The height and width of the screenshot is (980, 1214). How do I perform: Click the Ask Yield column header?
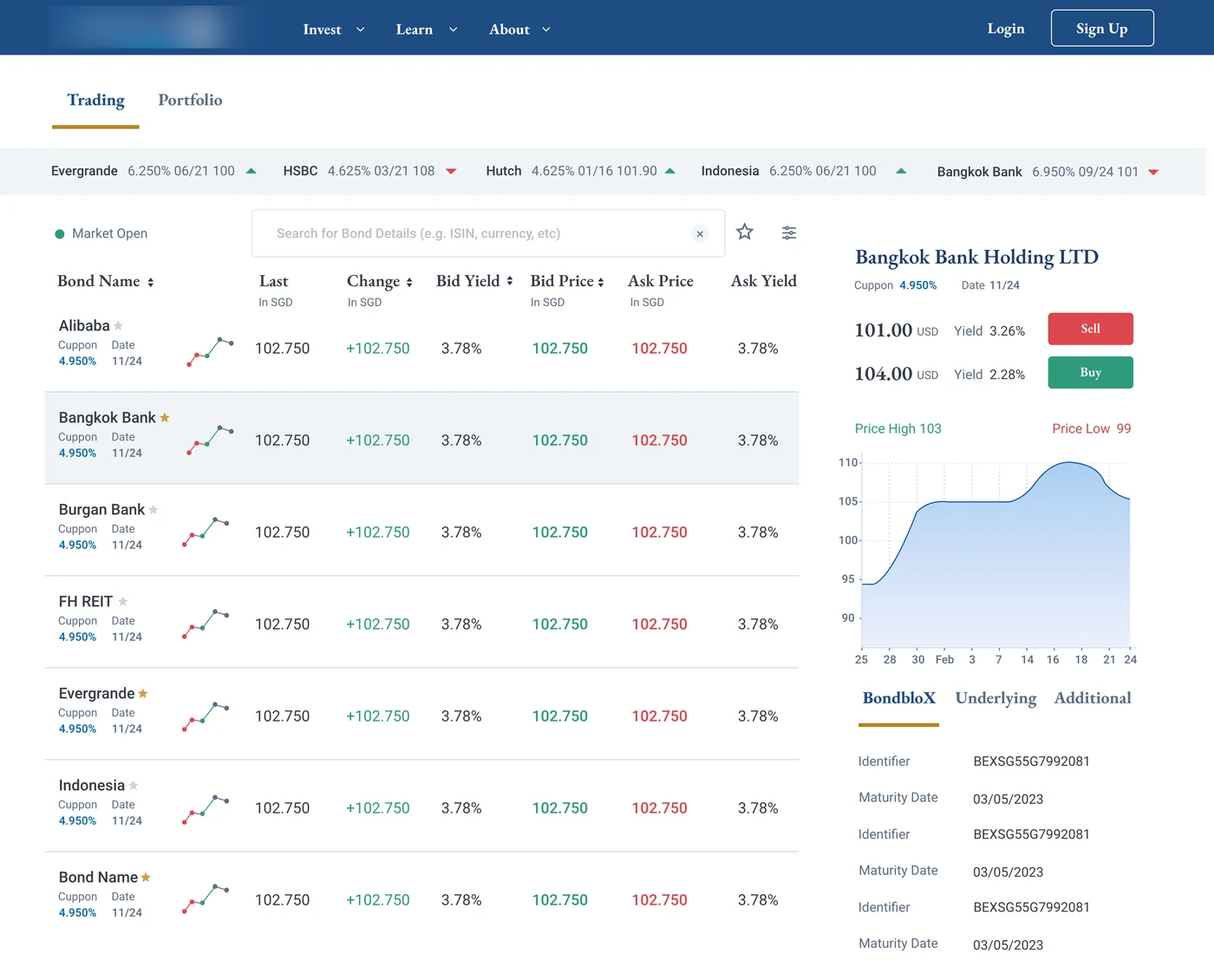[x=763, y=281]
